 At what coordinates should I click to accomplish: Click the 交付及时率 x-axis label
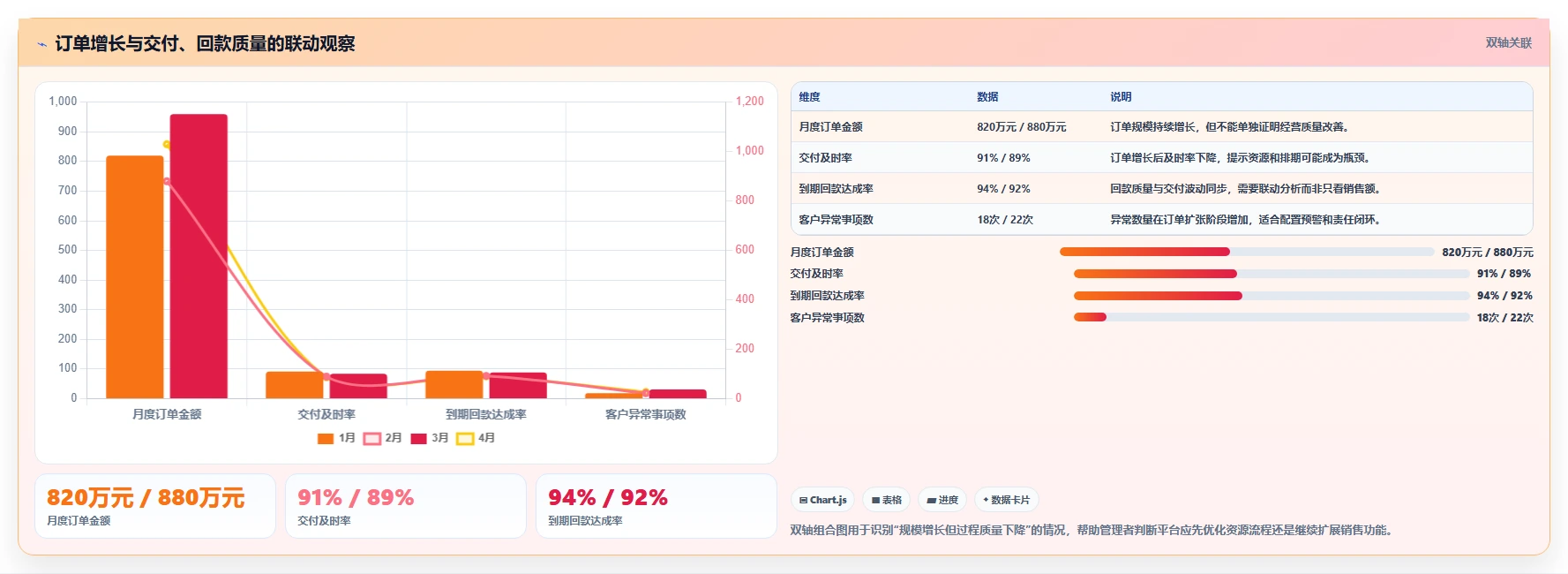(326, 414)
